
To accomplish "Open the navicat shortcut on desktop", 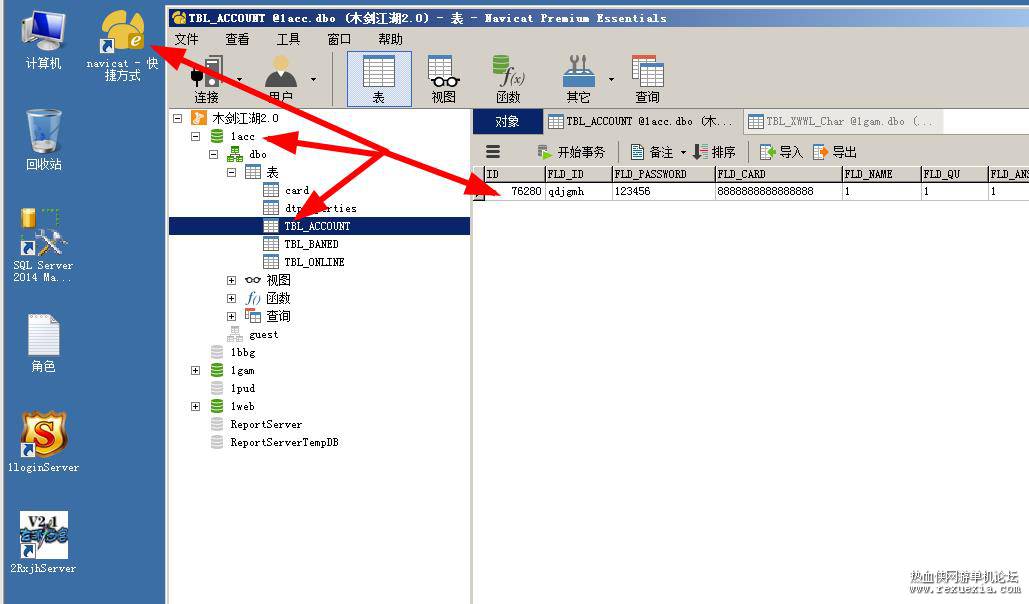I will pos(122,45).
